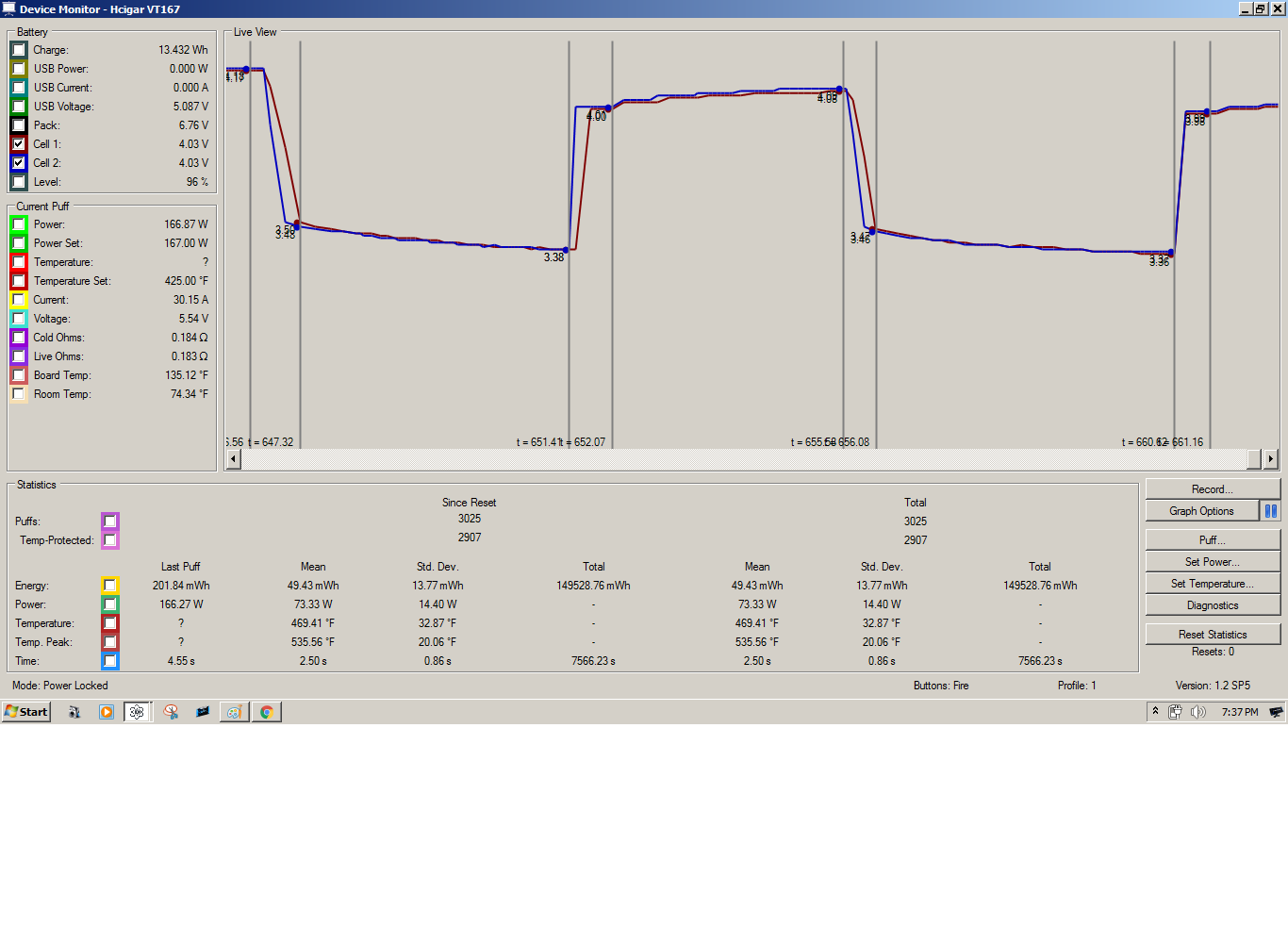Click Device Monitor taskbar icon
1288x943 pixels.
point(138,712)
